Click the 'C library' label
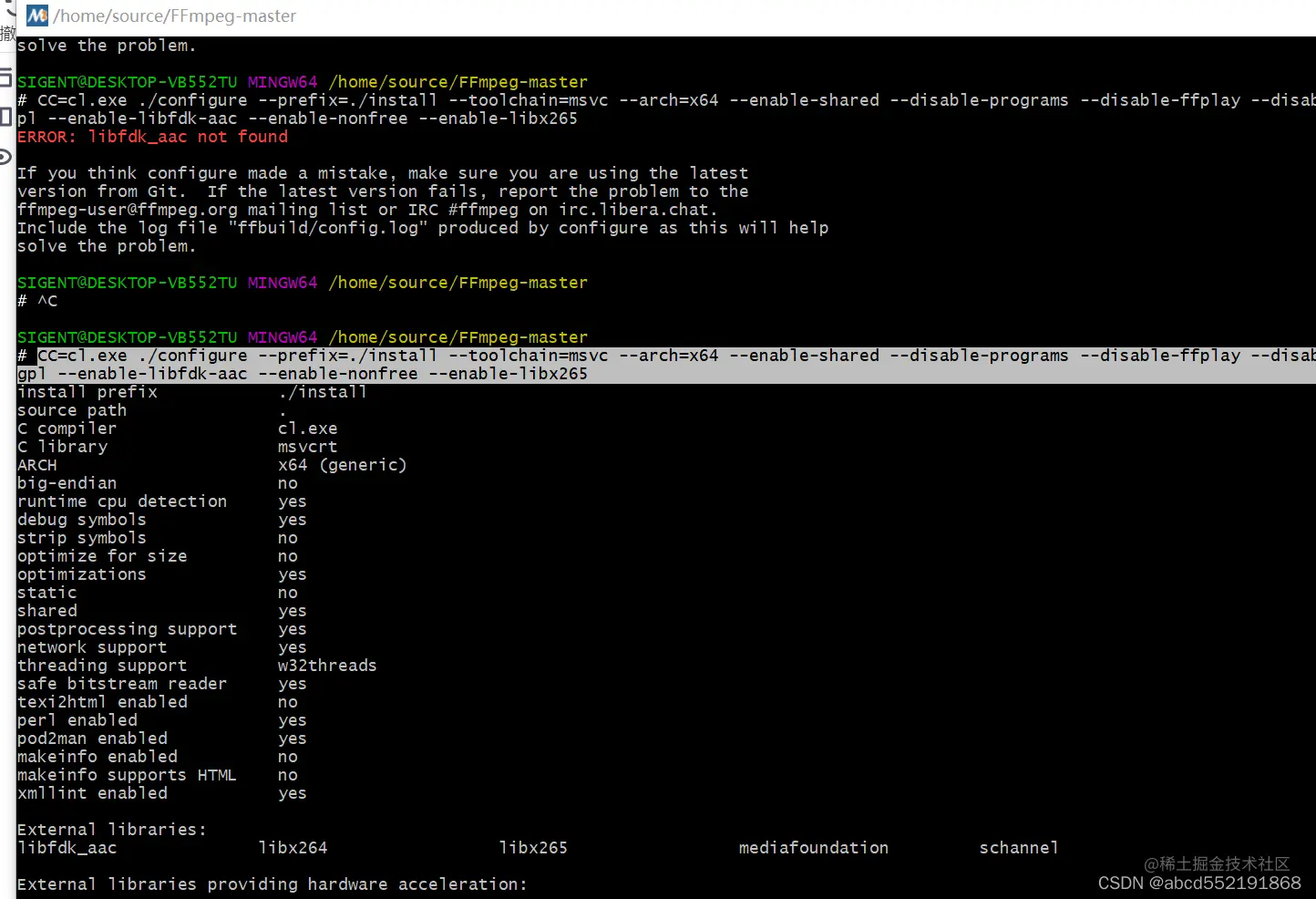The height and width of the screenshot is (899, 1316). coord(63,447)
